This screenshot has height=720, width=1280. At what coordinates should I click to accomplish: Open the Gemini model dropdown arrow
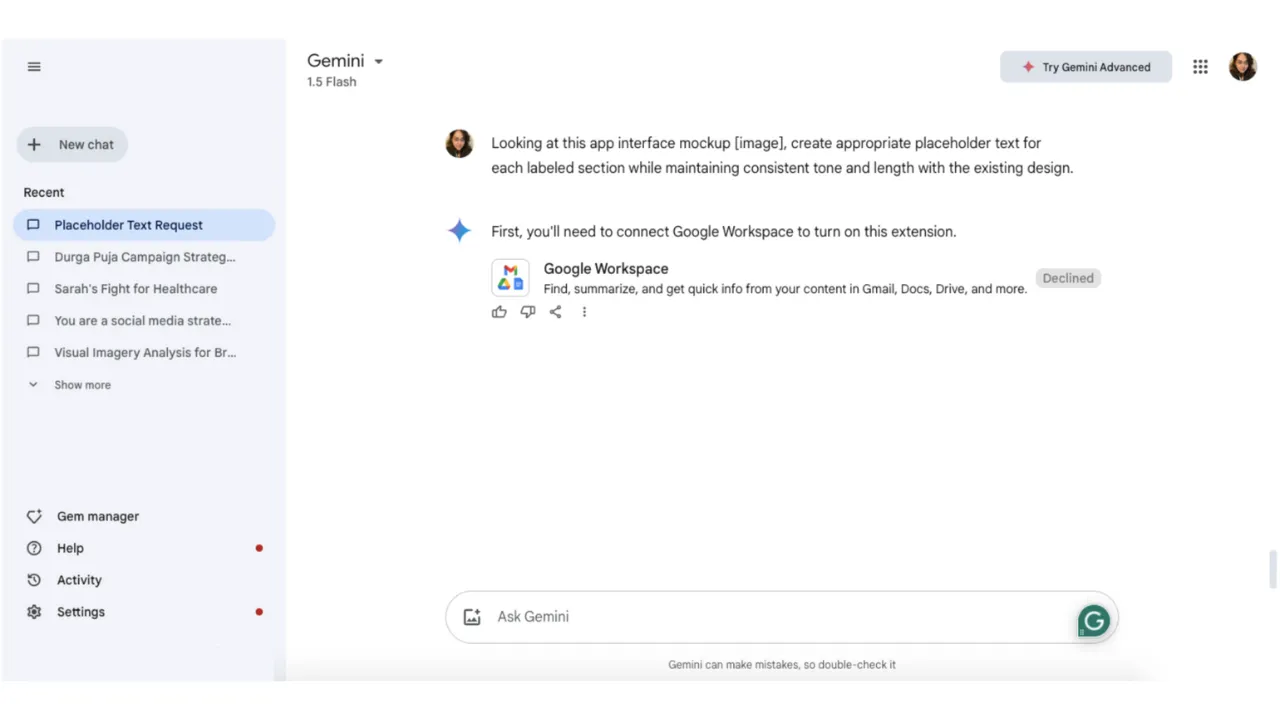click(x=379, y=62)
